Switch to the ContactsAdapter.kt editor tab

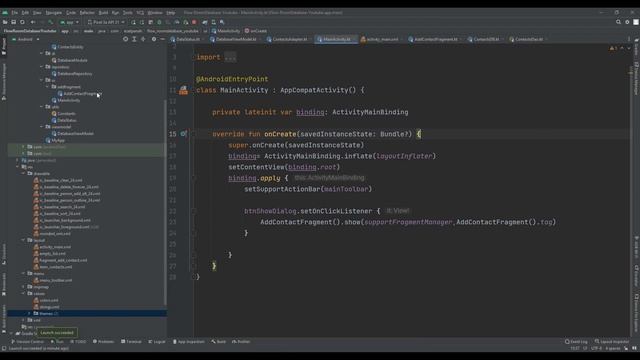click(x=289, y=39)
